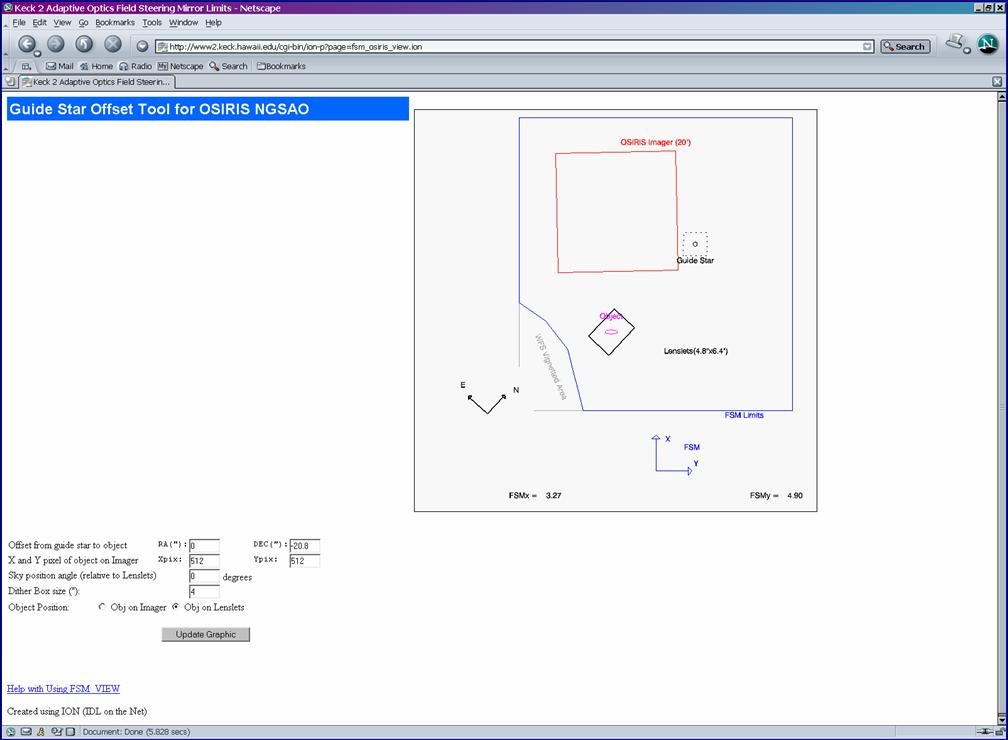Image resolution: width=1008 pixels, height=740 pixels.
Task: Expand the URL address bar dropdown
Action: (867, 46)
